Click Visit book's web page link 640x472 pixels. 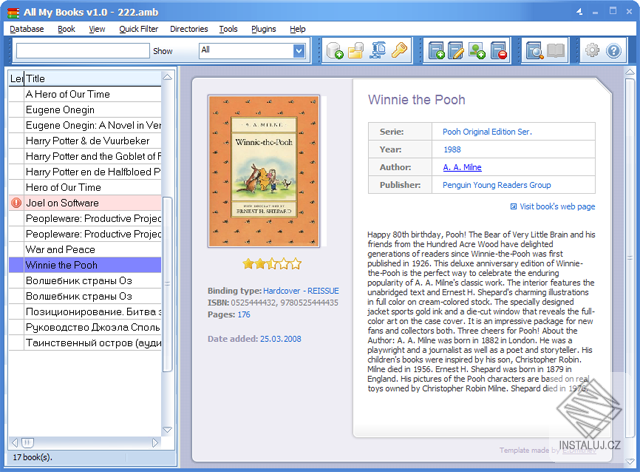click(557, 207)
